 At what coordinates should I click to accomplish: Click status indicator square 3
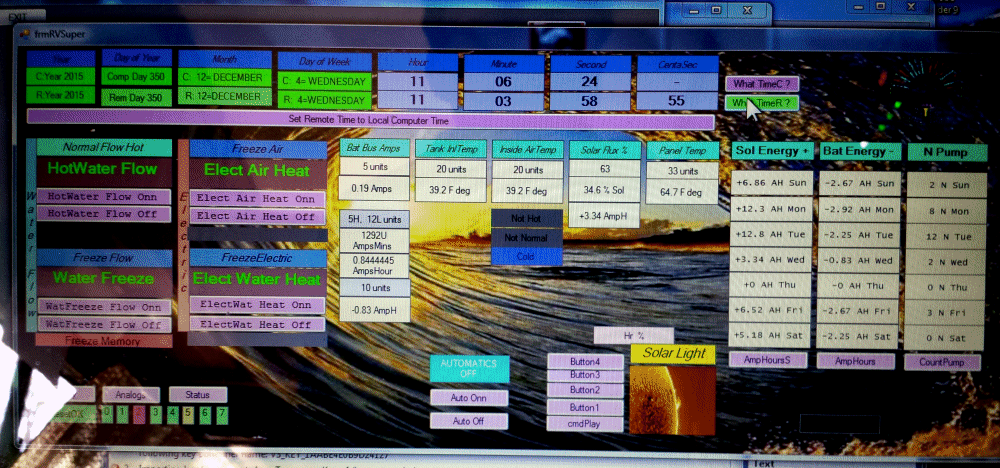(x=156, y=415)
